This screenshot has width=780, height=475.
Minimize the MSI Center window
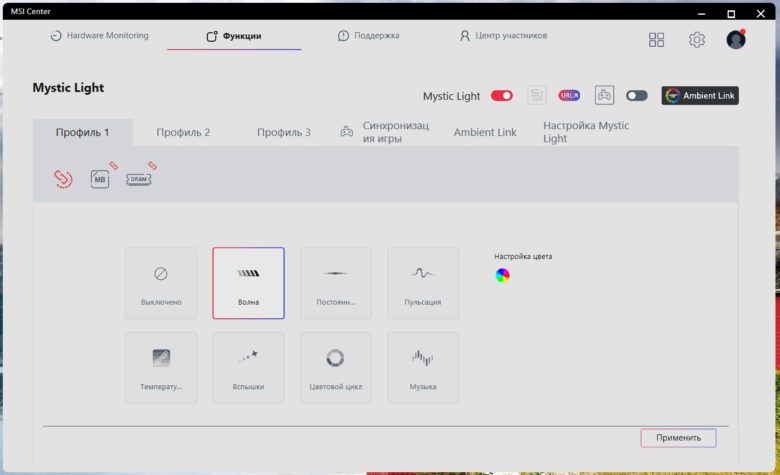pos(701,13)
